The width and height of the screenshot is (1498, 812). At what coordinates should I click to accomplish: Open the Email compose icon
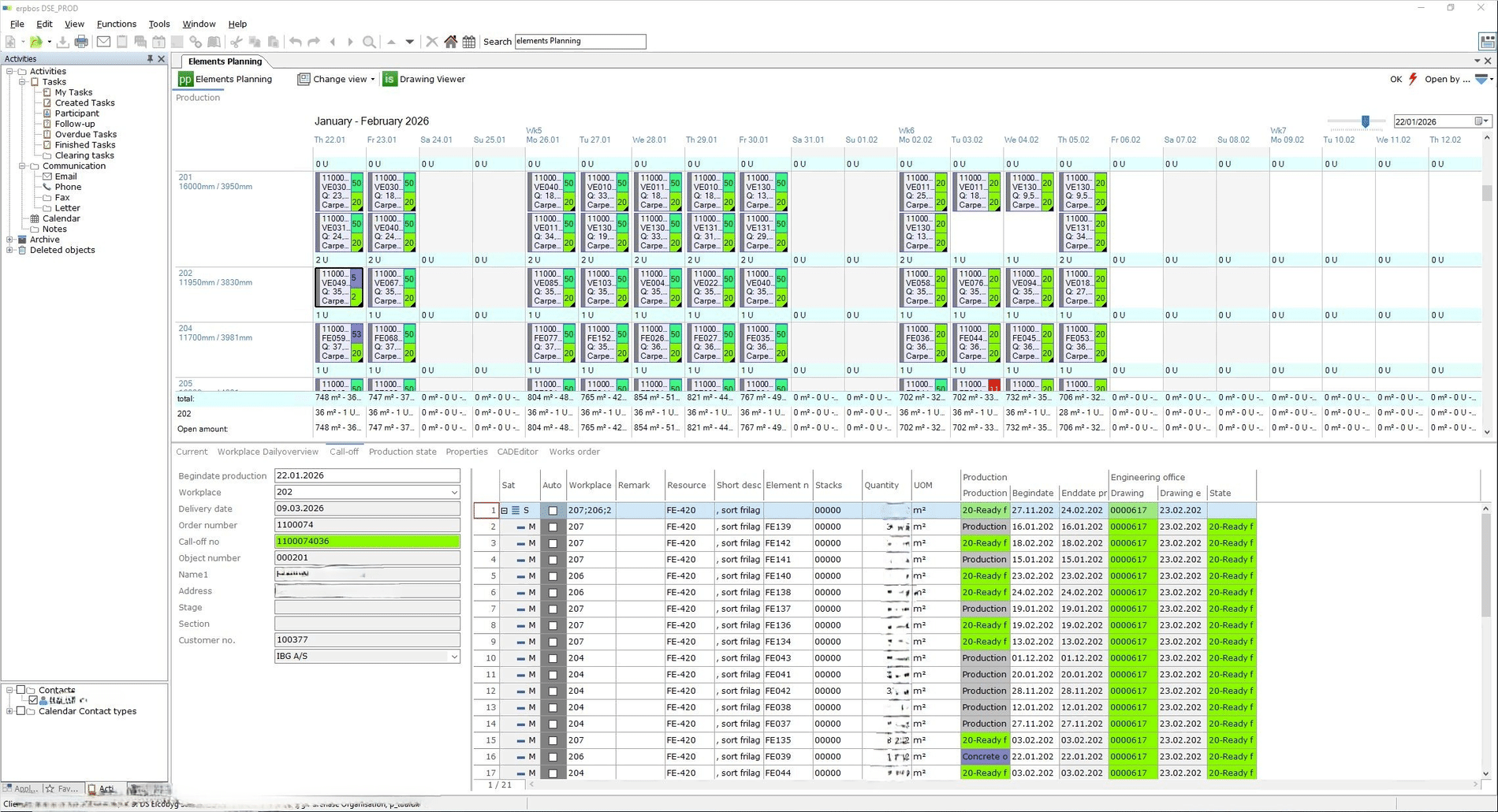(x=103, y=41)
